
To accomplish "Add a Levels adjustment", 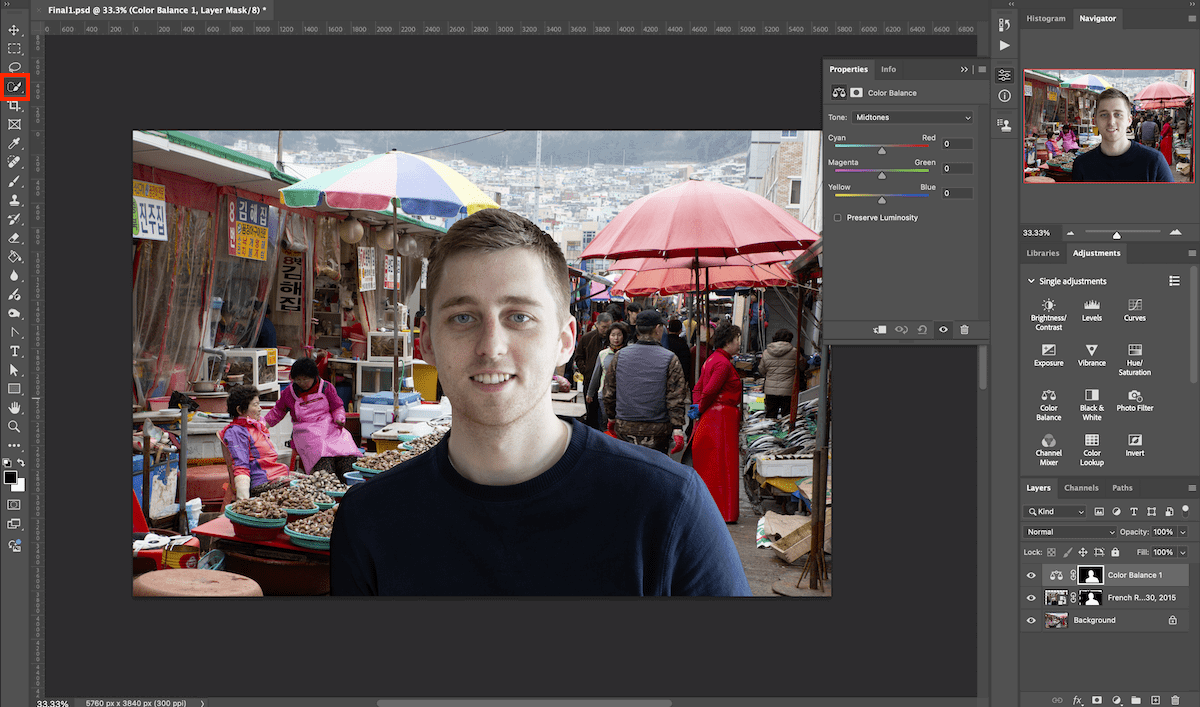I will pyautogui.click(x=1092, y=310).
